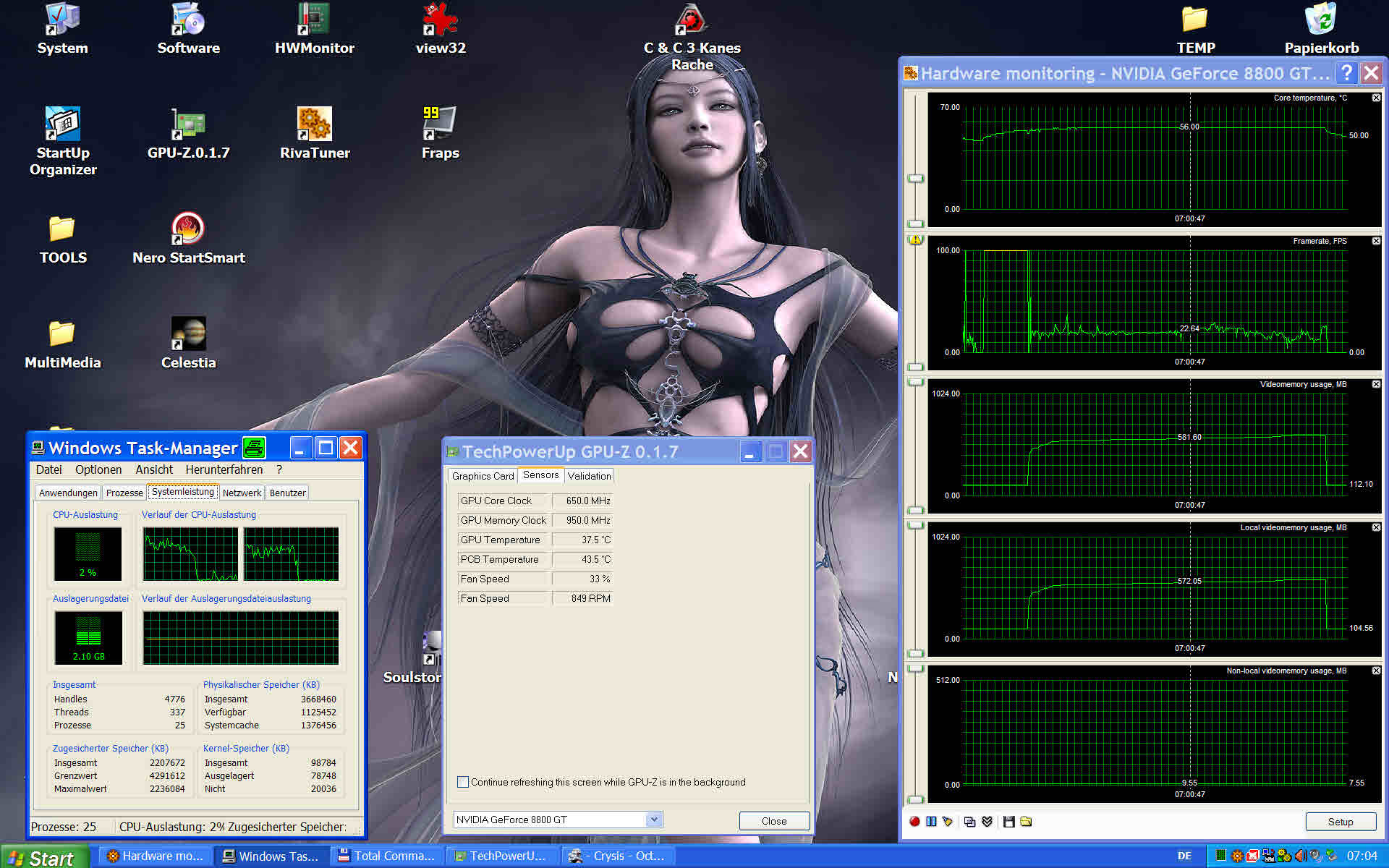Click the Close button in GPU-Z
The height and width of the screenshot is (868, 1389).
point(773,821)
